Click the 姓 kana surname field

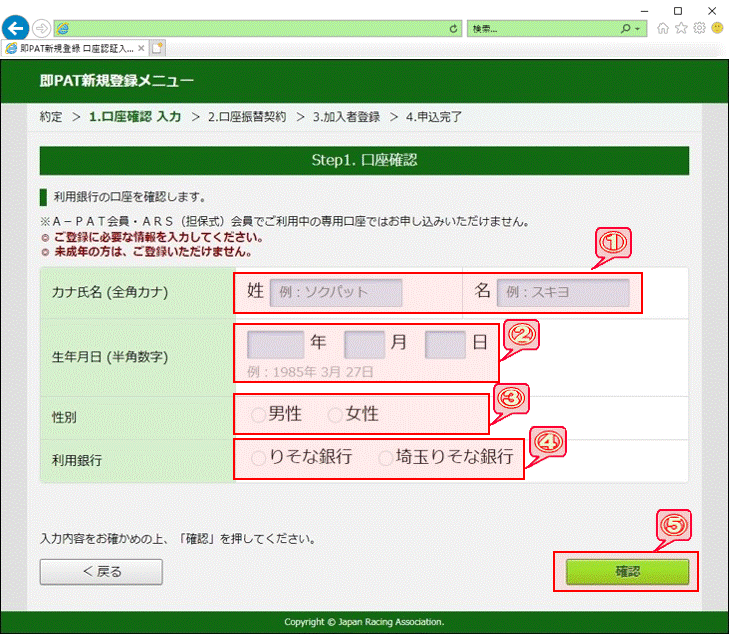click(336, 292)
